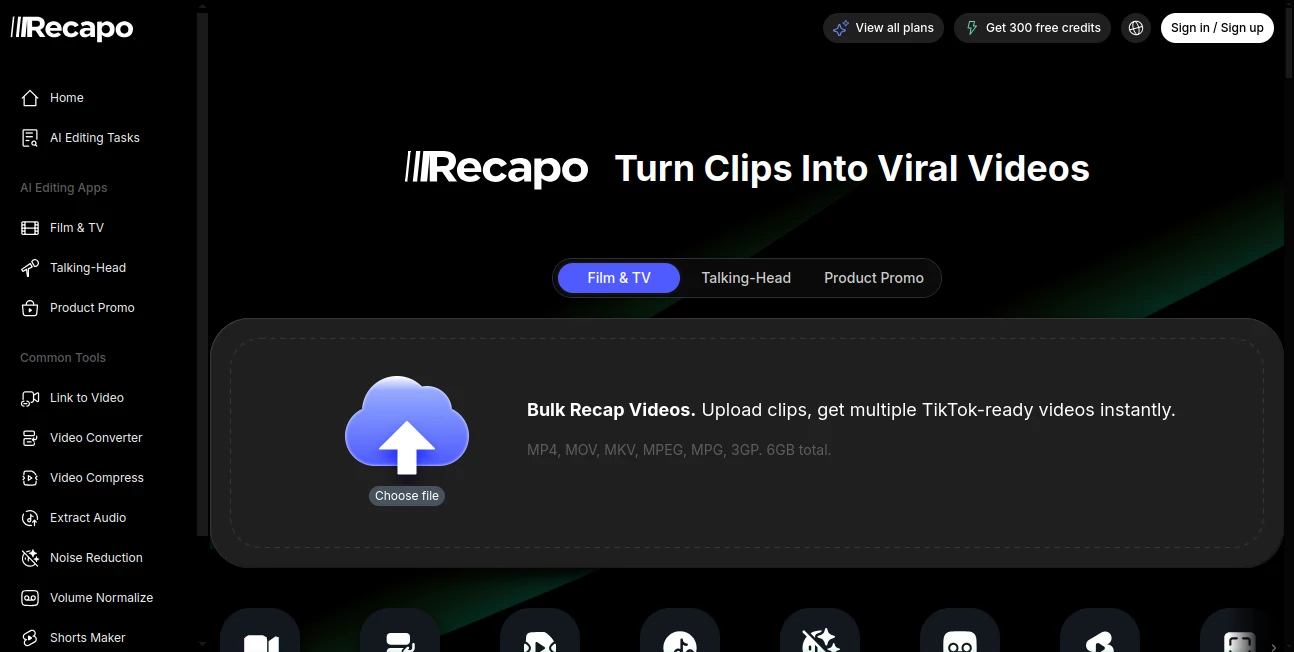
Task: Open the Noise Reduction tool
Action: tap(98, 558)
